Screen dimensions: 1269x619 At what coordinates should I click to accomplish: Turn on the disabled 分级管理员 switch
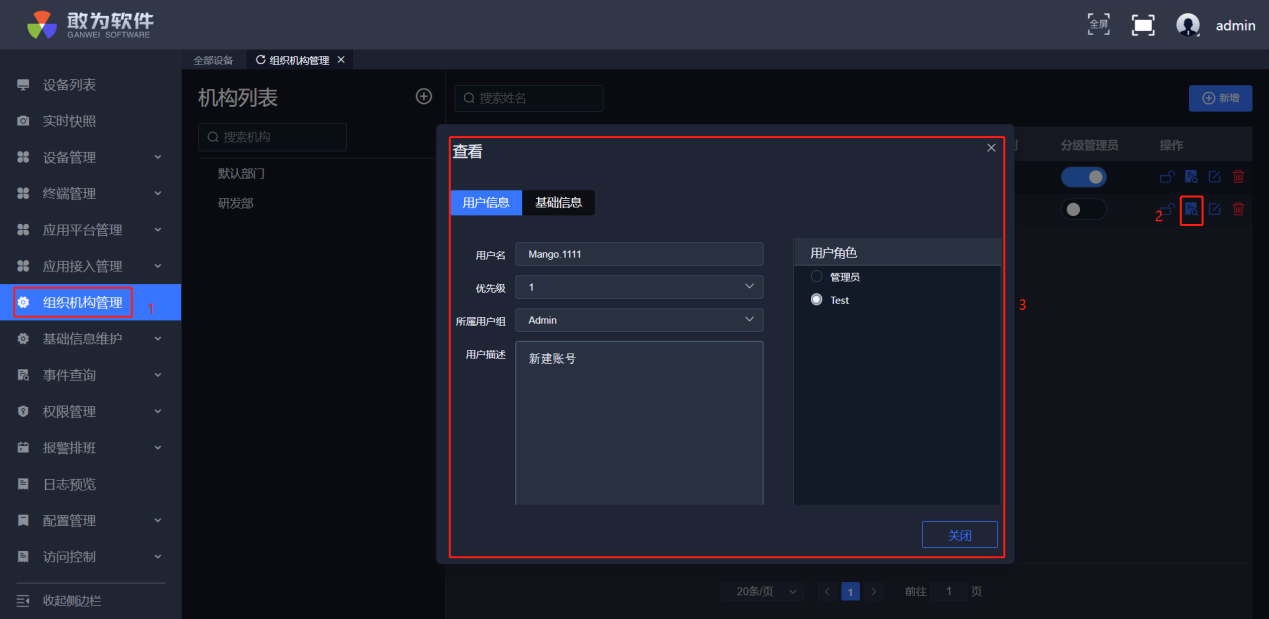point(1084,209)
